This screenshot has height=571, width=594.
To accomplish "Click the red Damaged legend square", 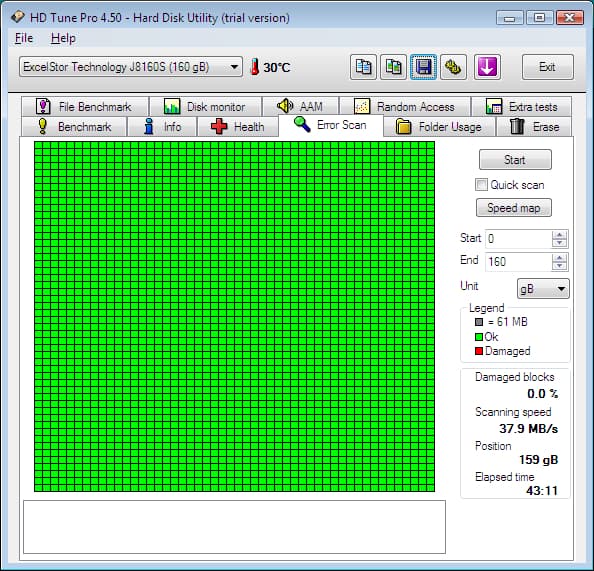I will click(479, 351).
